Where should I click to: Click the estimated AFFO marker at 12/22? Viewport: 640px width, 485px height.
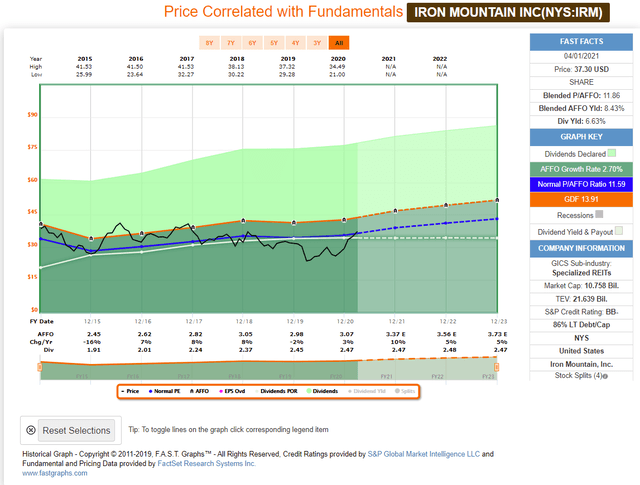click(446, 205)
